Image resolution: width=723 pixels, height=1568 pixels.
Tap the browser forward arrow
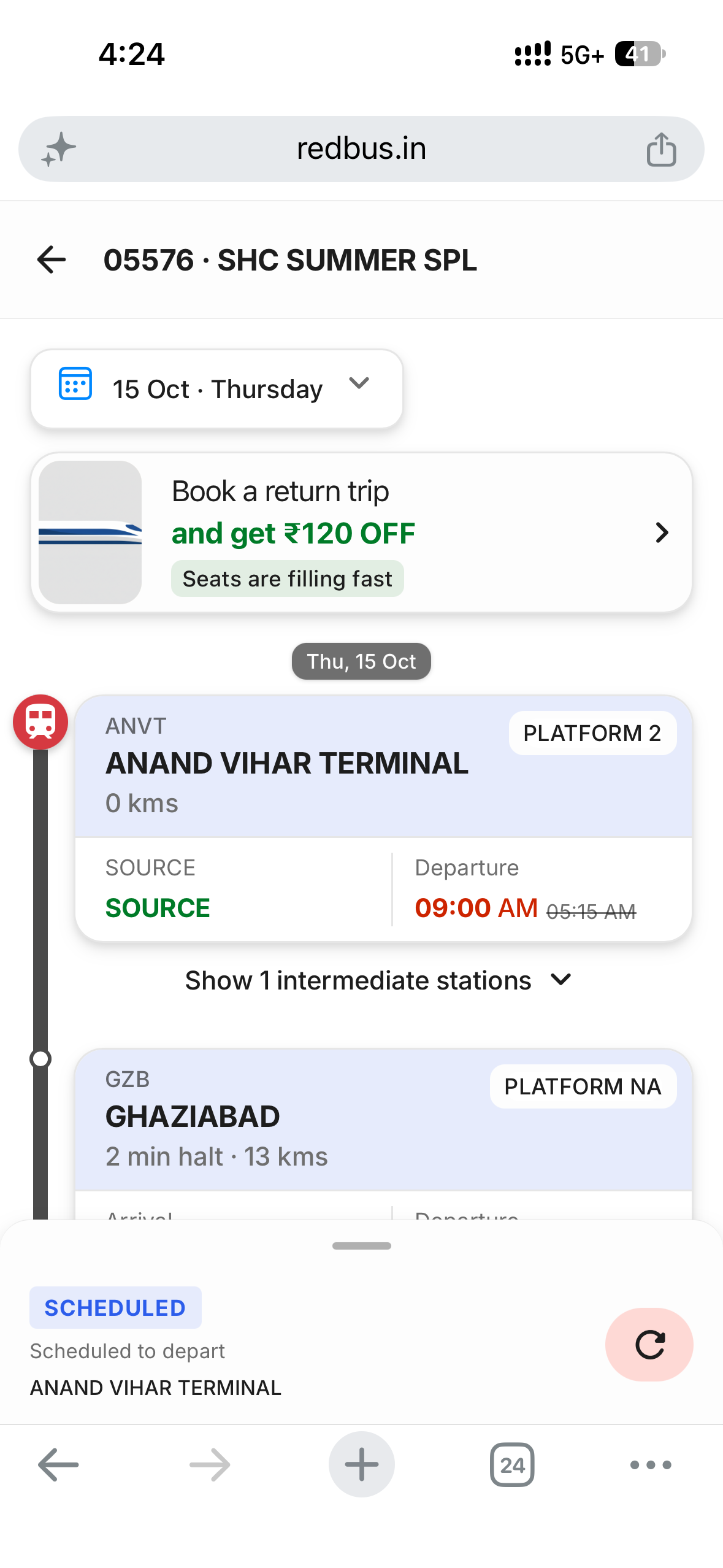click(210, 1464)
